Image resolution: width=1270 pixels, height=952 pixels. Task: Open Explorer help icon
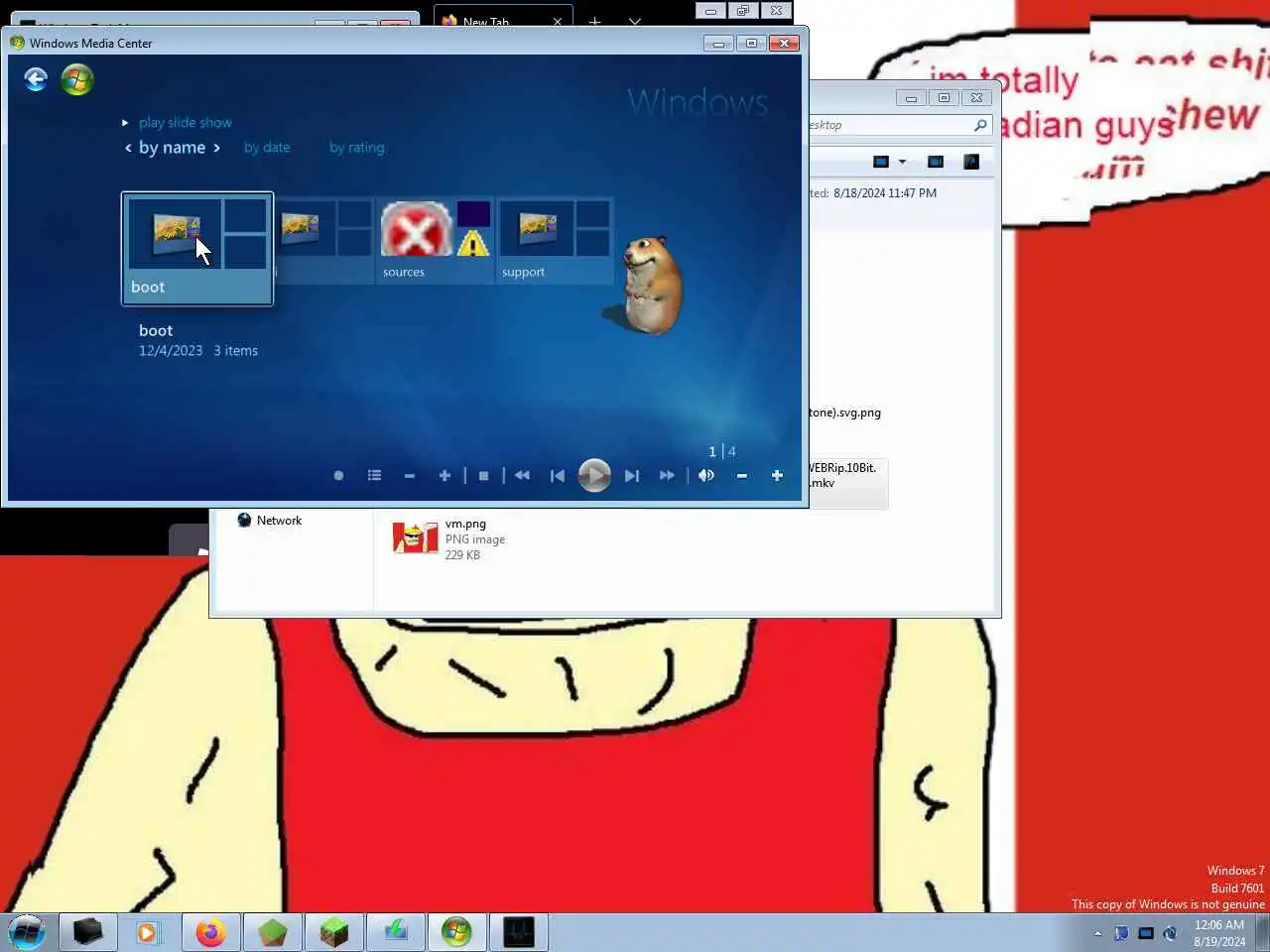[970, 162]
